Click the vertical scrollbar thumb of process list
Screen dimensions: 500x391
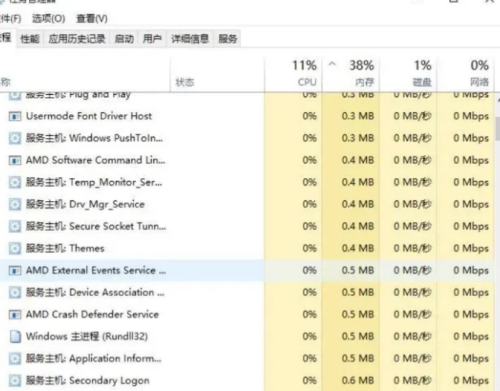(498, 128)
